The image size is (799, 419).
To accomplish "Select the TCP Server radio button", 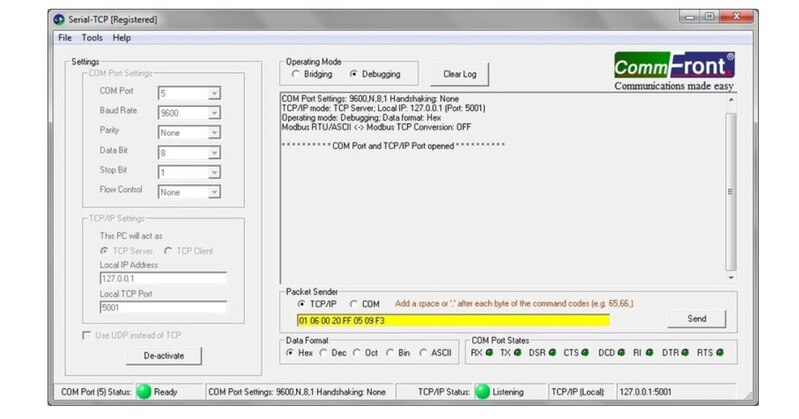I will coord(104,251).
